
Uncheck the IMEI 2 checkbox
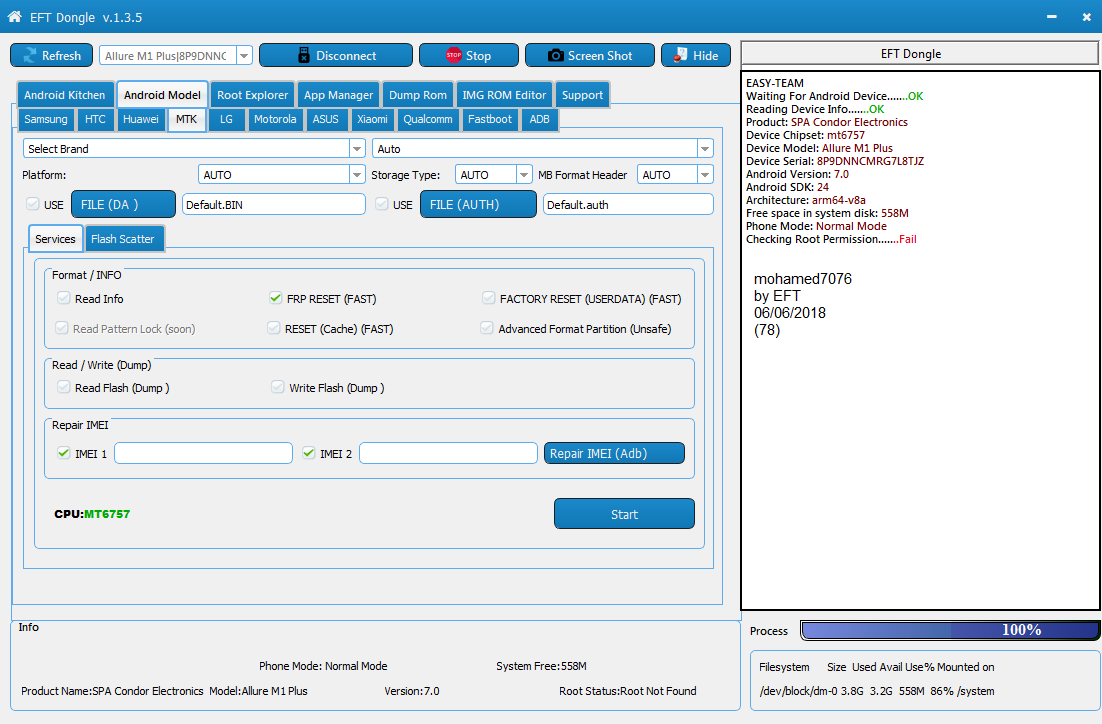309,453
